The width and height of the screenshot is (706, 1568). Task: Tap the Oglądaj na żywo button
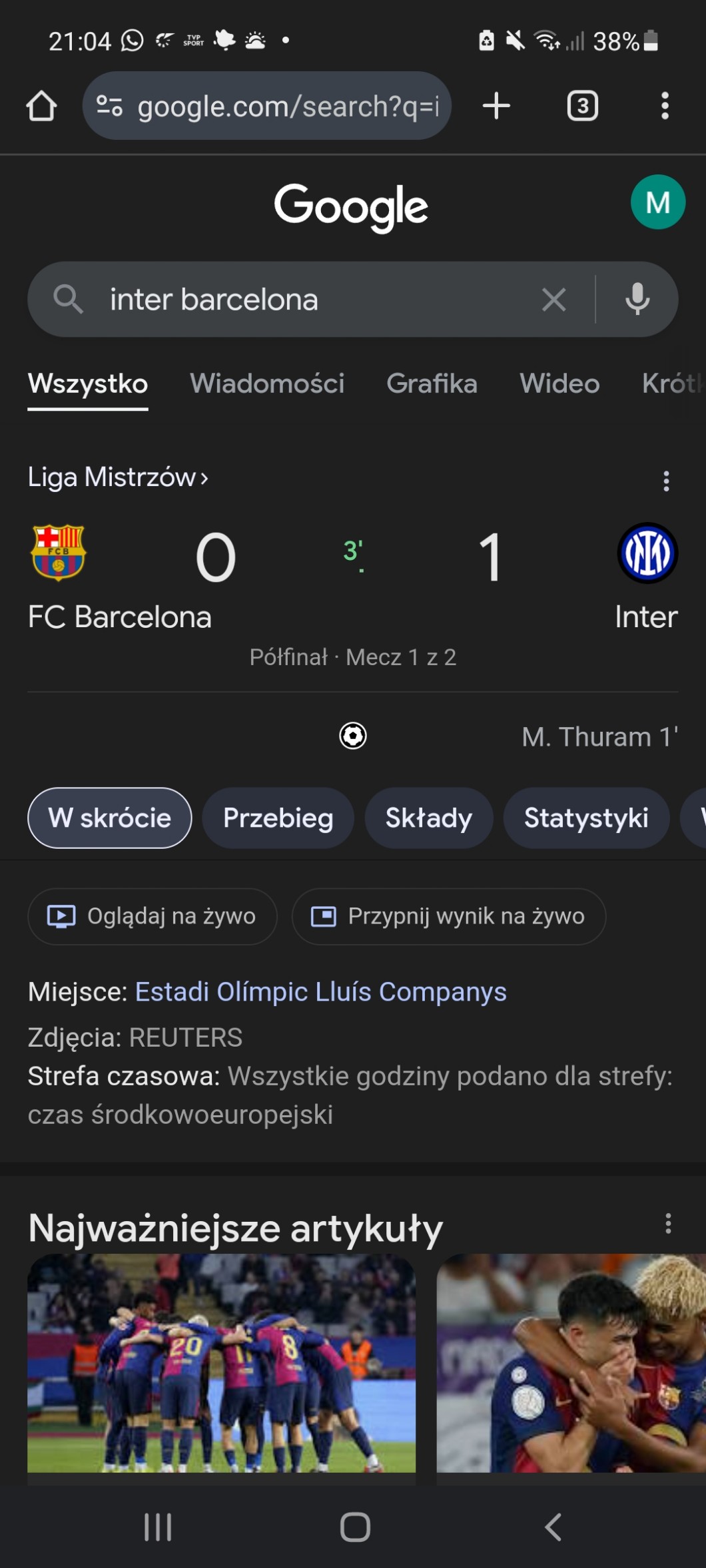tap(152, 916)
